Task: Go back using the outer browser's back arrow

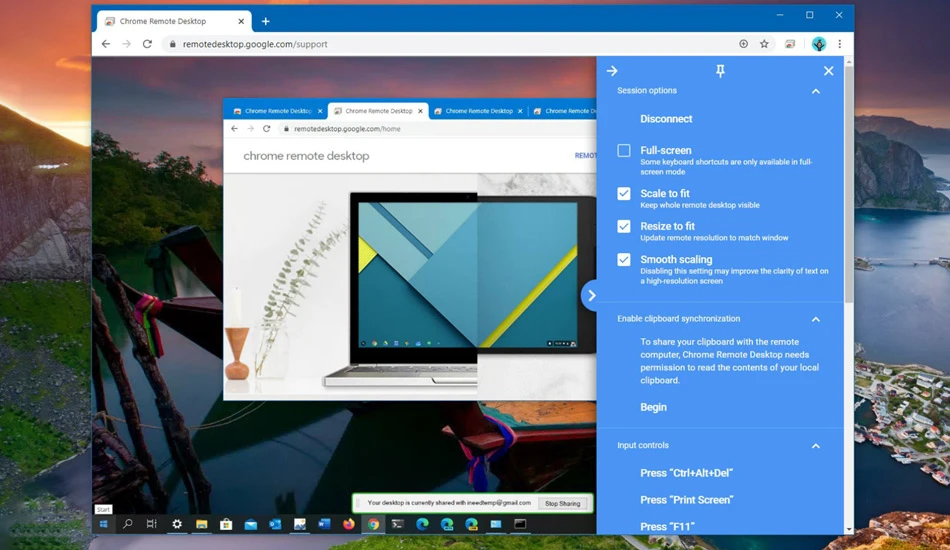Action: point(106,44)
